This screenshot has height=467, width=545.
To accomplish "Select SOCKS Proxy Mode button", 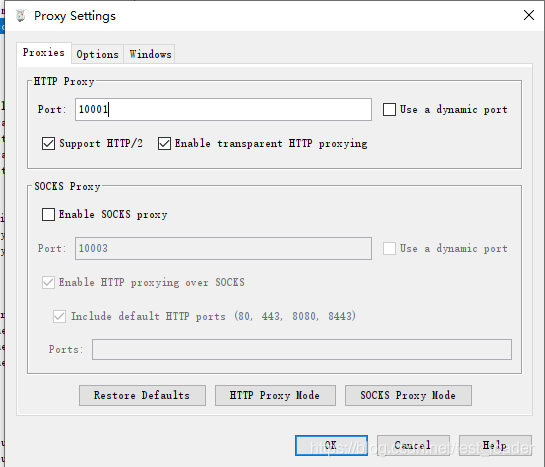I will tap(408, 395).
